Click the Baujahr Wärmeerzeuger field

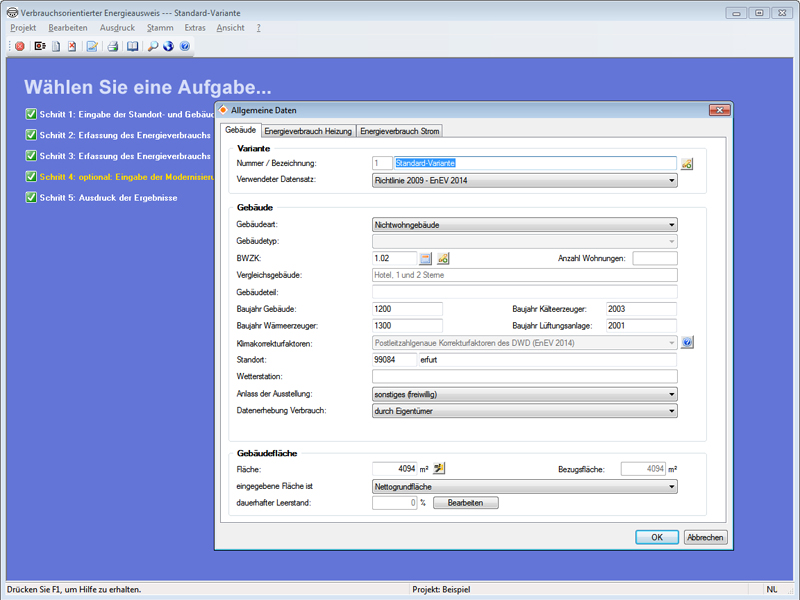coord(407,326)
